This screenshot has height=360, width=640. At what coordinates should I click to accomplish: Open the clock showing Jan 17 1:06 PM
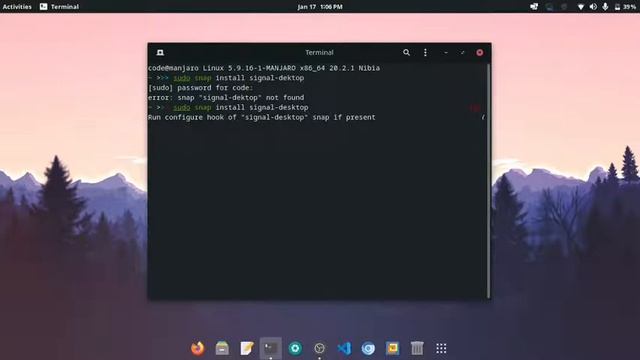(x=320, y=7)
